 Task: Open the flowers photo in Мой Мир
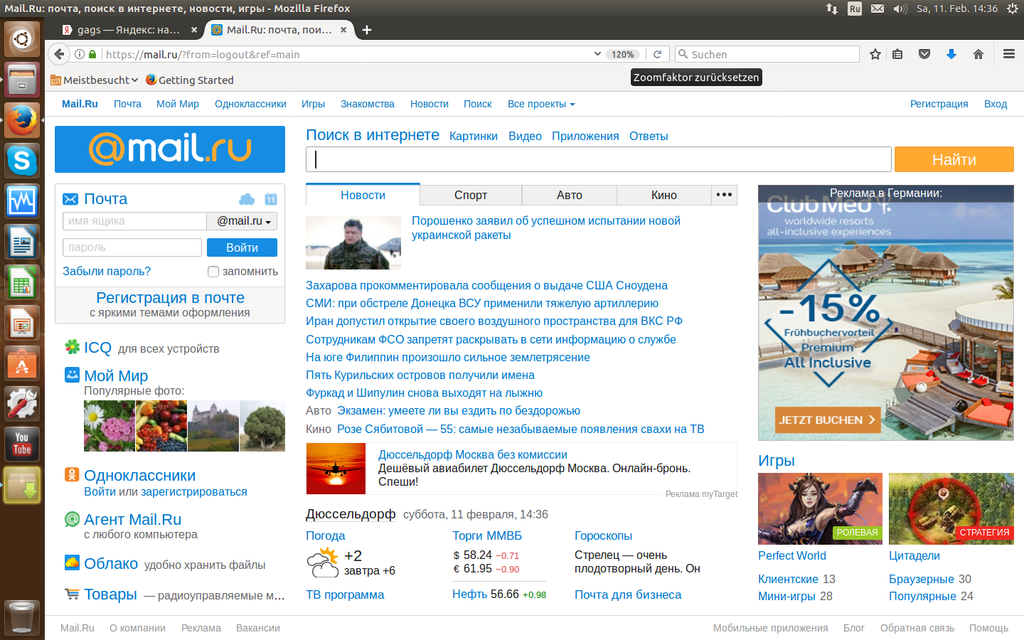(109, 426)
